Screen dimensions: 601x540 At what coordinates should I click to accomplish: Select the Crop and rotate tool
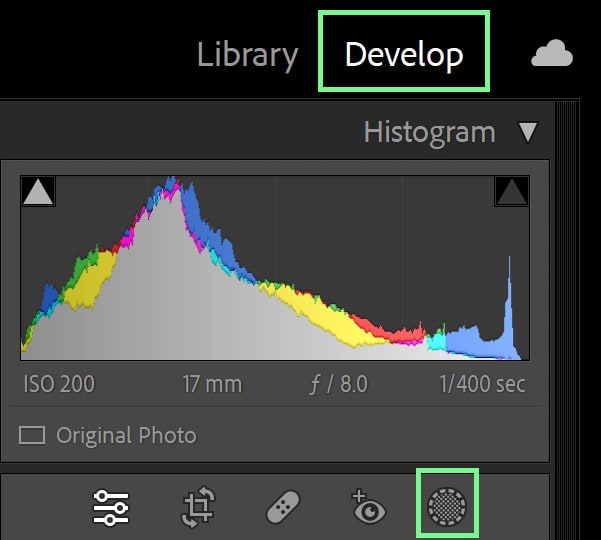[198, 507]
